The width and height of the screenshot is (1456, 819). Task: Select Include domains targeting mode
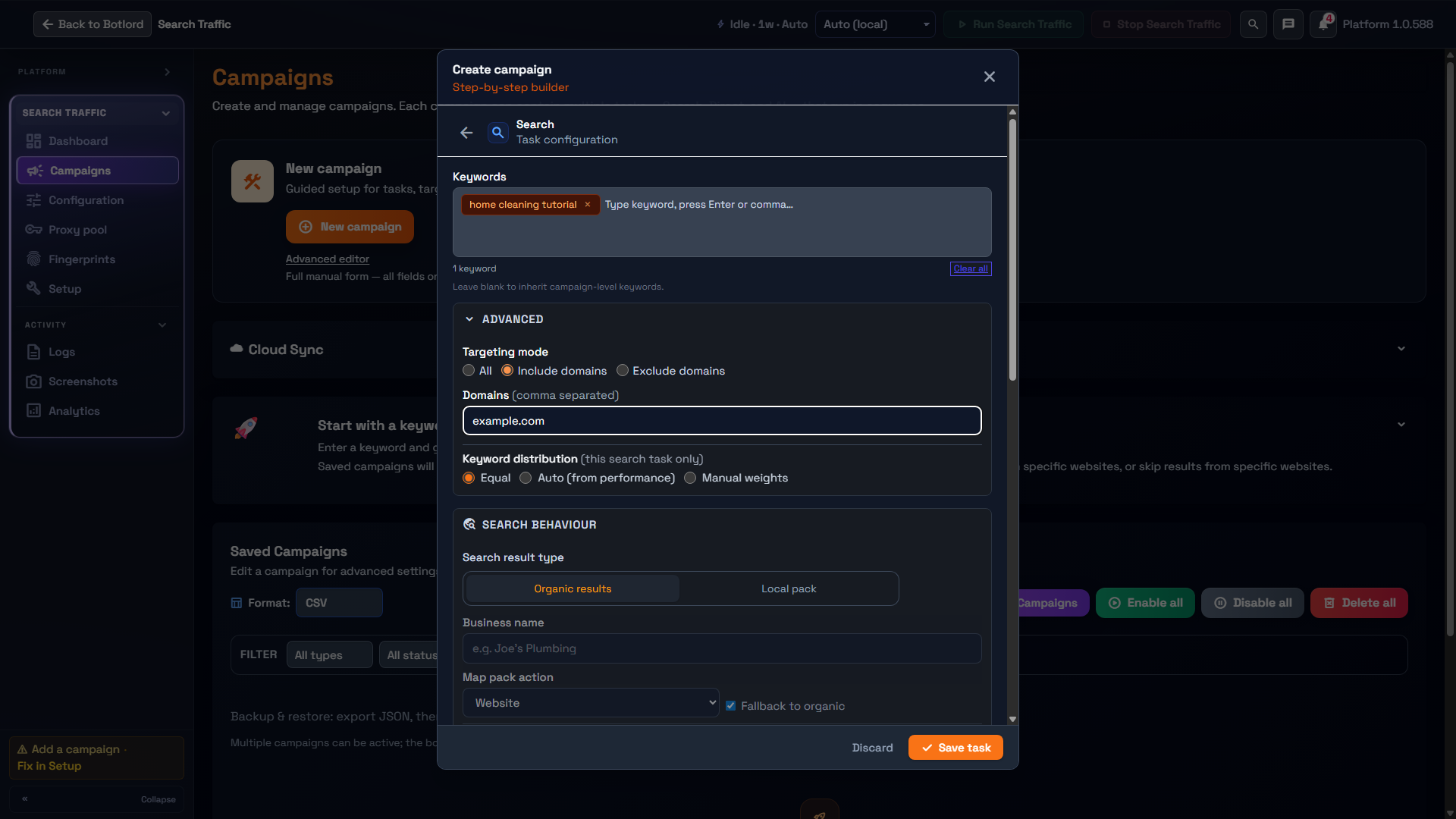click(507, 371)
